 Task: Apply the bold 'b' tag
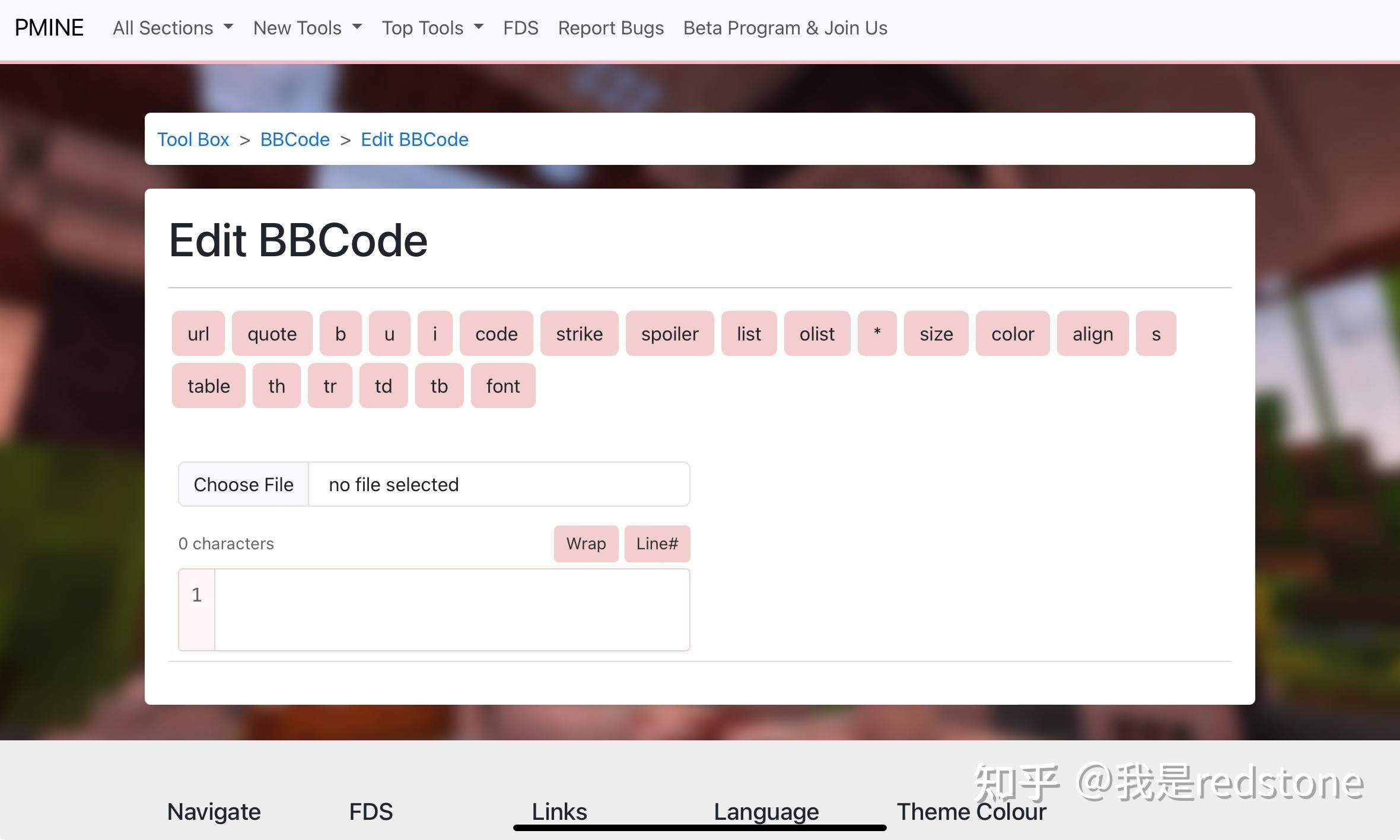click(x=340, y=334)
